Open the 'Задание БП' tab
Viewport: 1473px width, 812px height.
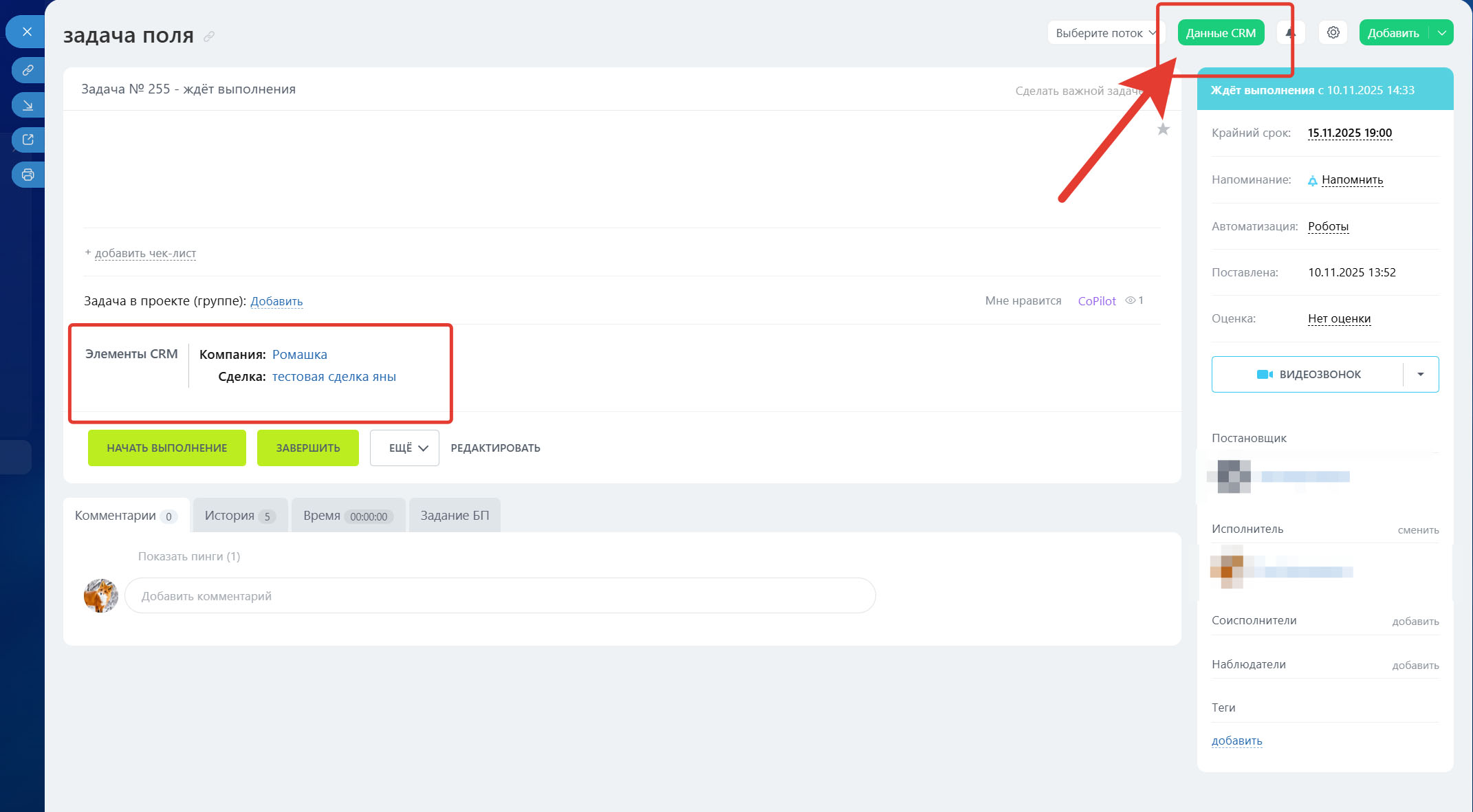pyautogui.click(x=455, y=516)
